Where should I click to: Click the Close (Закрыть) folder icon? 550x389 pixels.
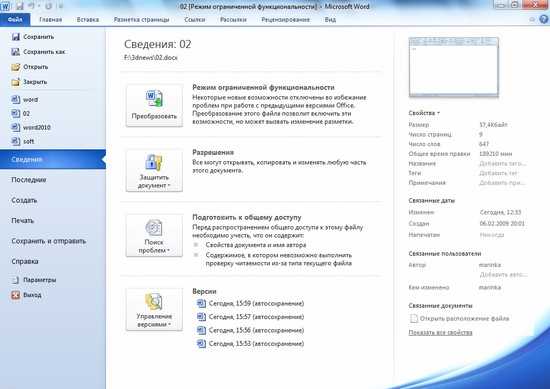[15, 82]
